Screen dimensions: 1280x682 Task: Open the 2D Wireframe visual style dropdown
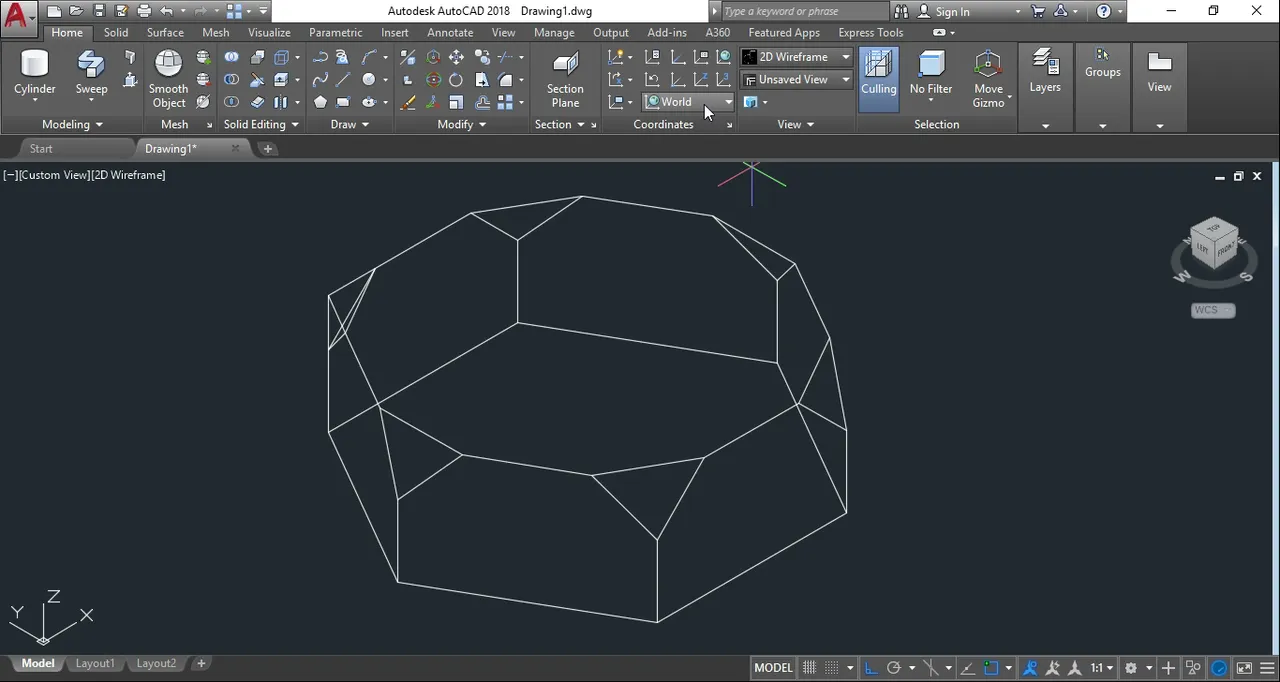[796, 57]
